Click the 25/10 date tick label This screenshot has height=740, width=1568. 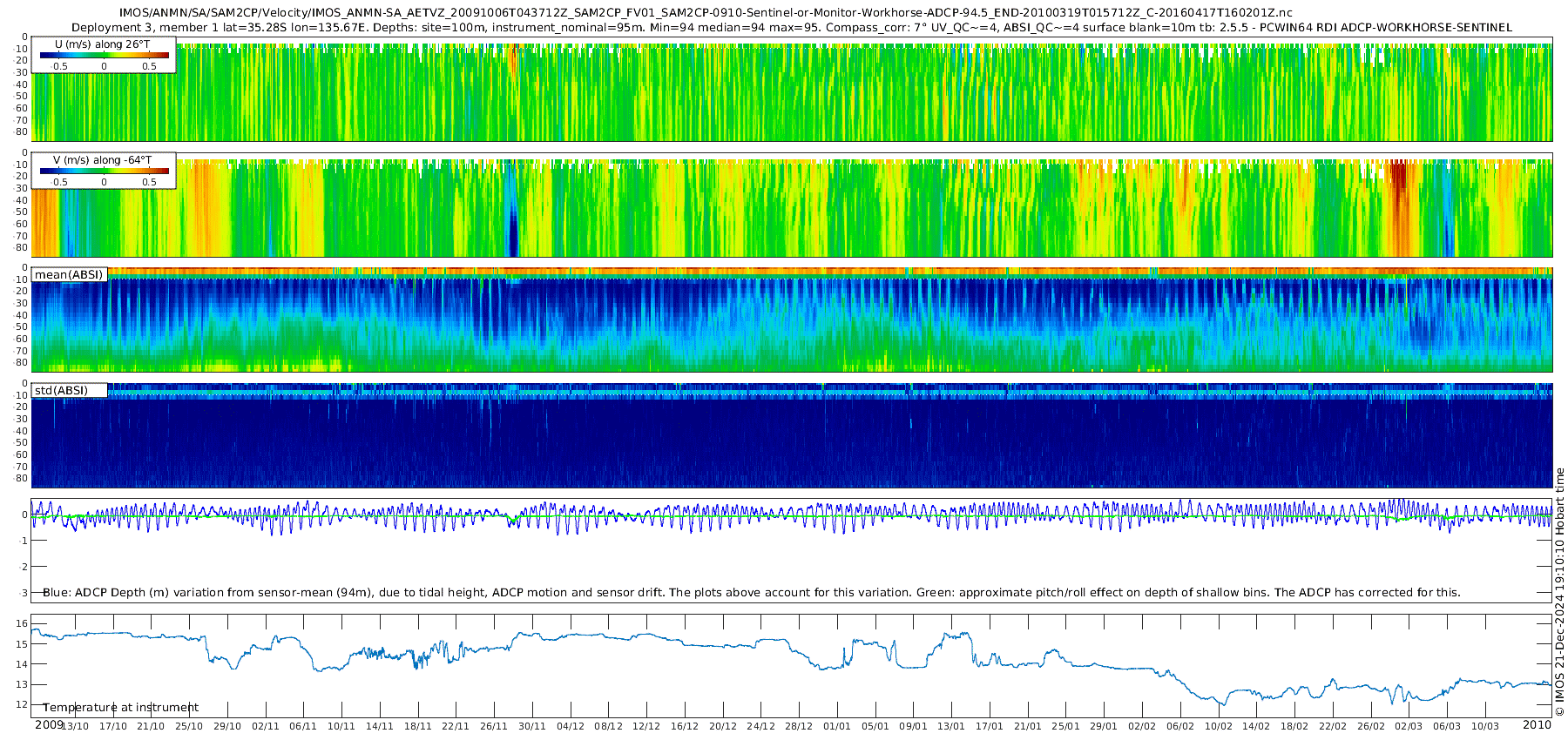pos(189,726)
